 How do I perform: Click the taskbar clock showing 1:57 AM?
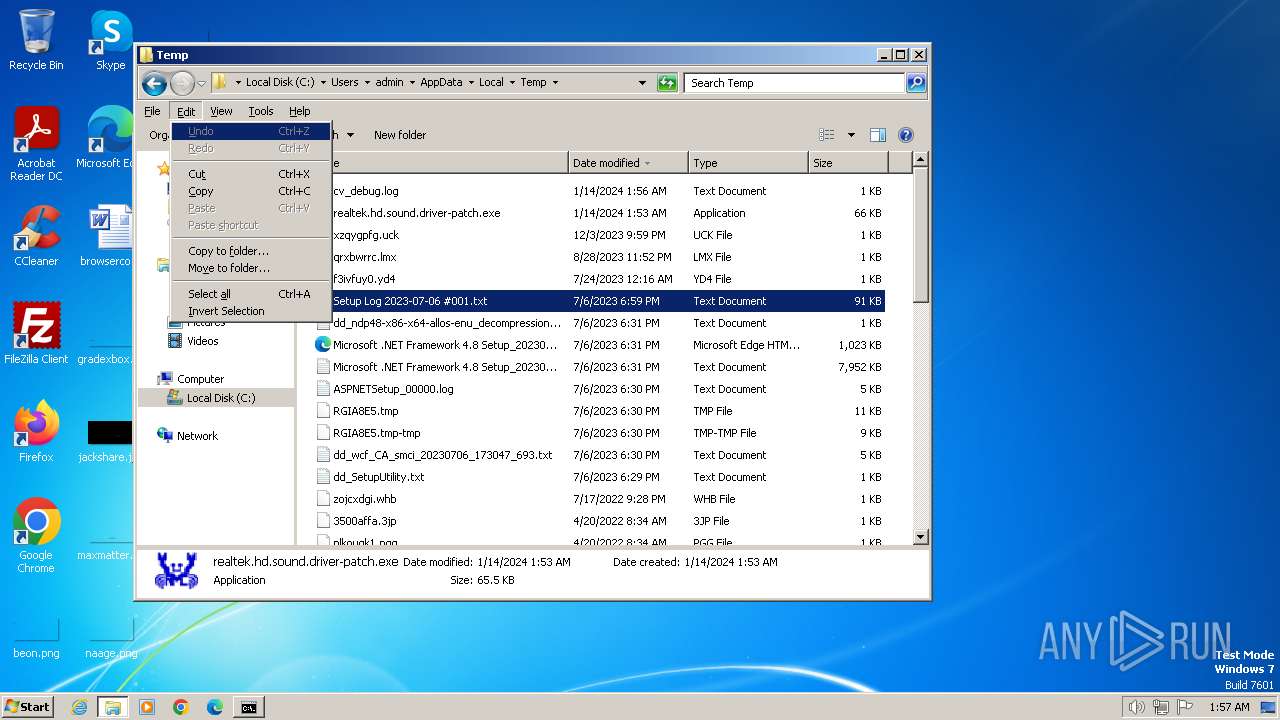[1229, 707]
